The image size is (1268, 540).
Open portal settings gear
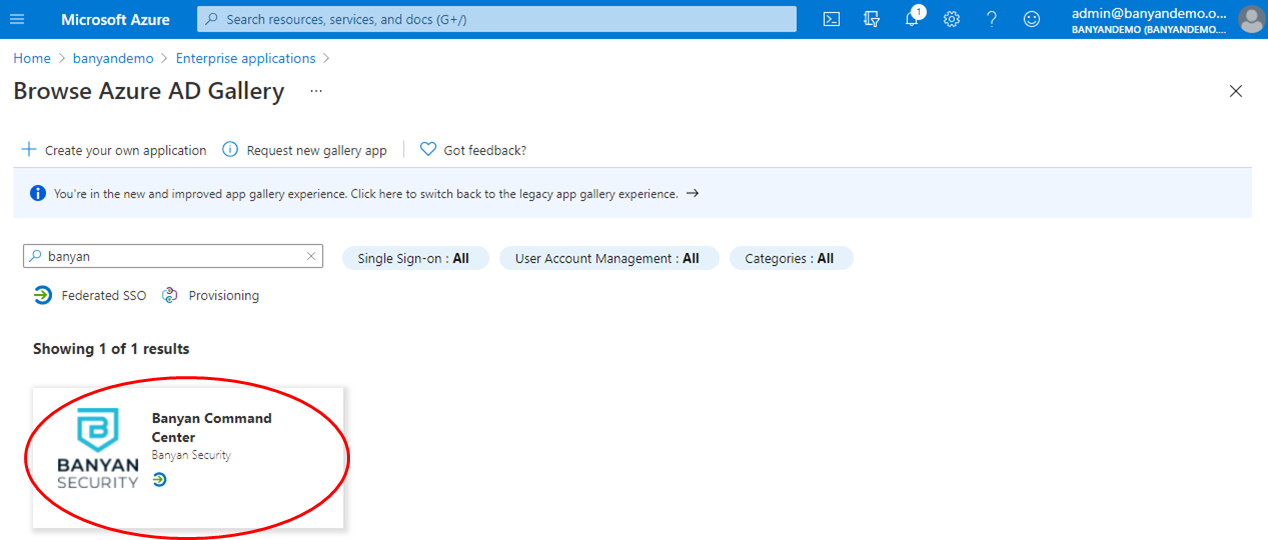click(952, 19)
